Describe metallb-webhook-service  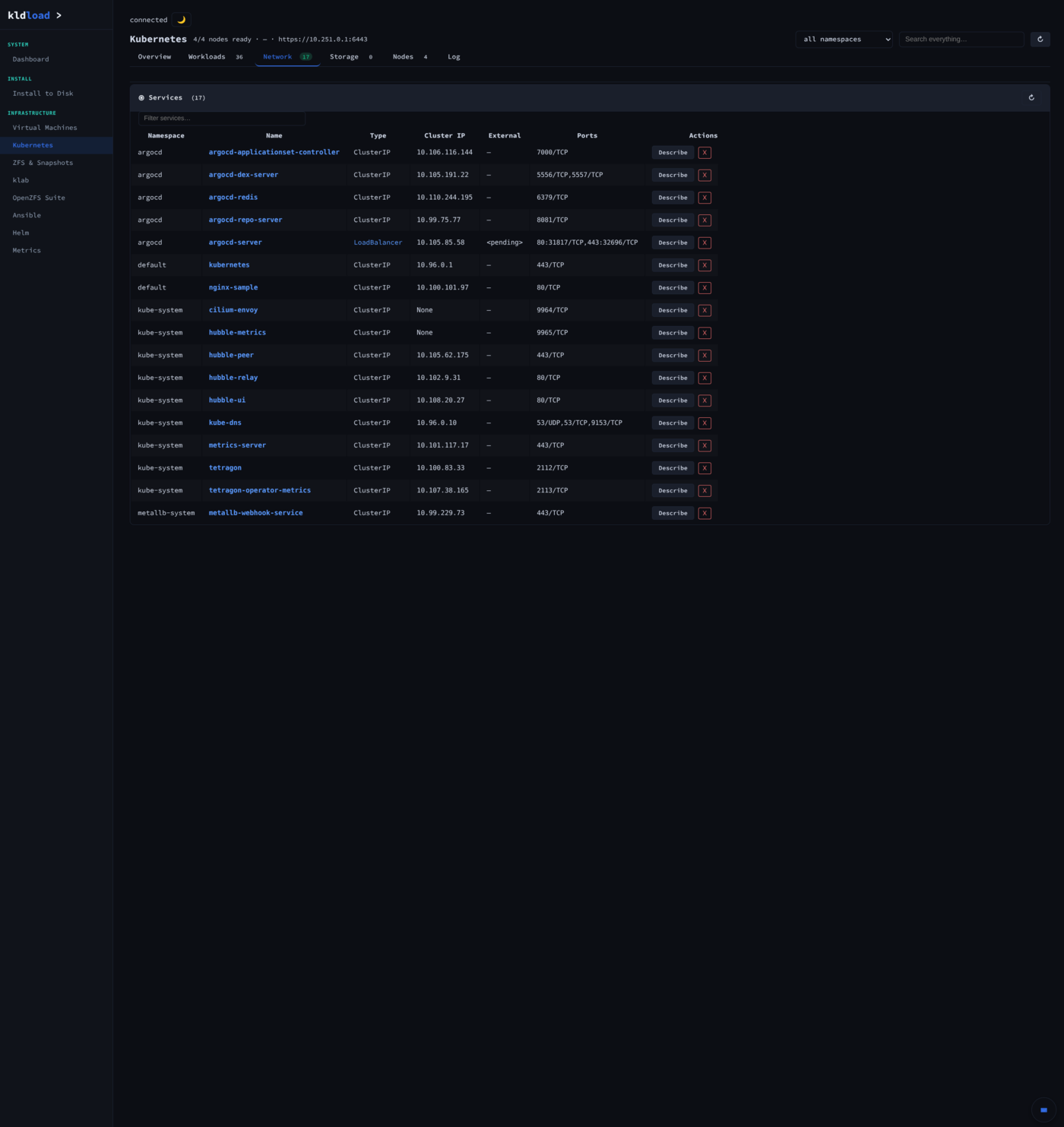pyautogui.click(x=673, y=513)
